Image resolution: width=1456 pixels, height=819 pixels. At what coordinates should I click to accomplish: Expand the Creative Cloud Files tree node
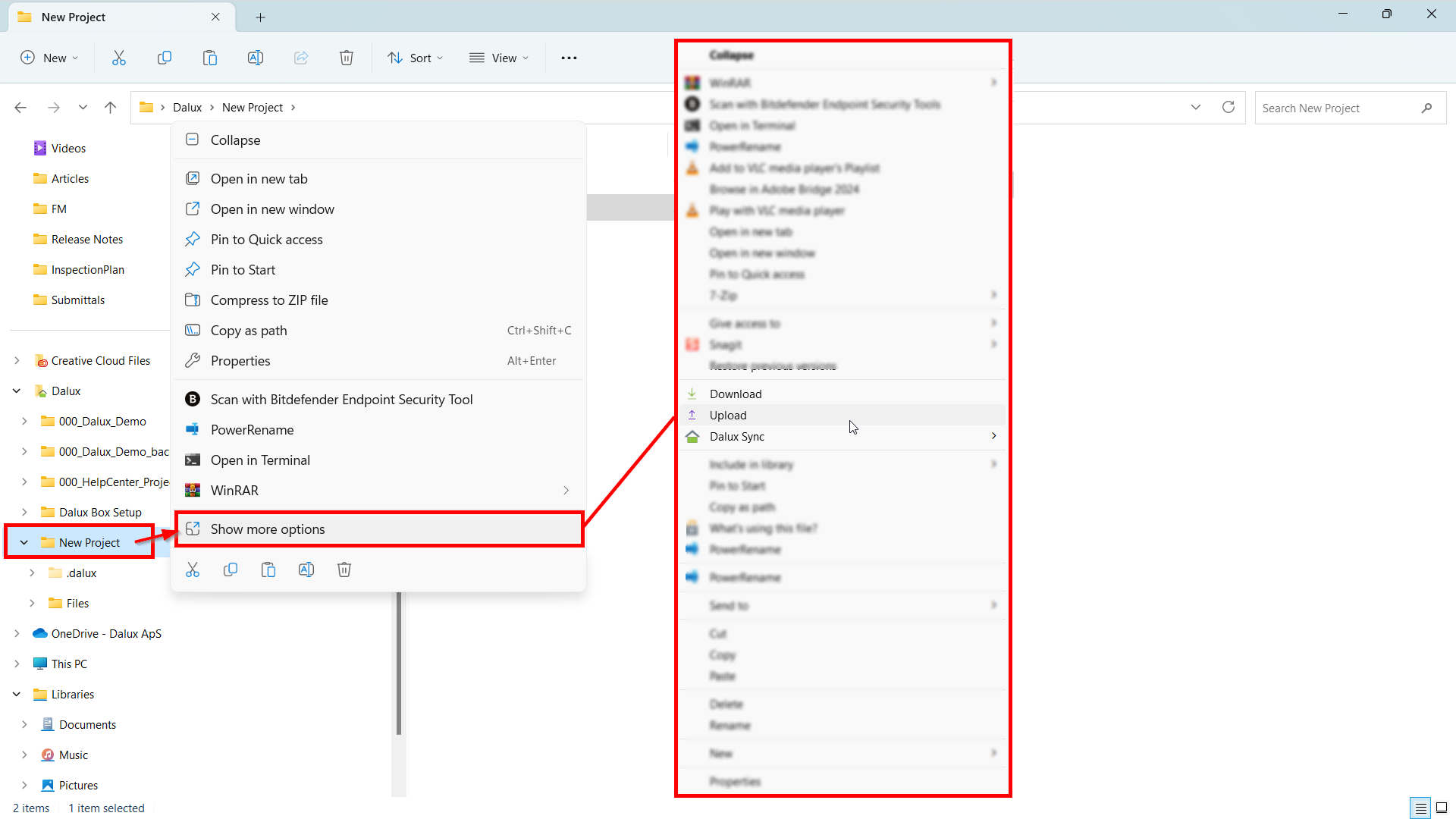coord(17,361)
